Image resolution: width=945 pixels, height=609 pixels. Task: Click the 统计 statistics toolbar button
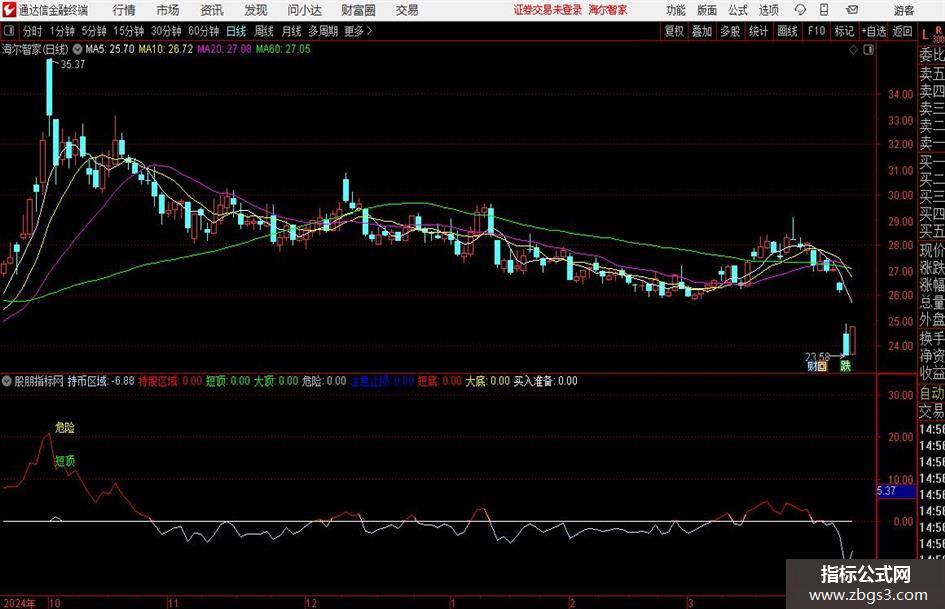[x=758, y=31]
